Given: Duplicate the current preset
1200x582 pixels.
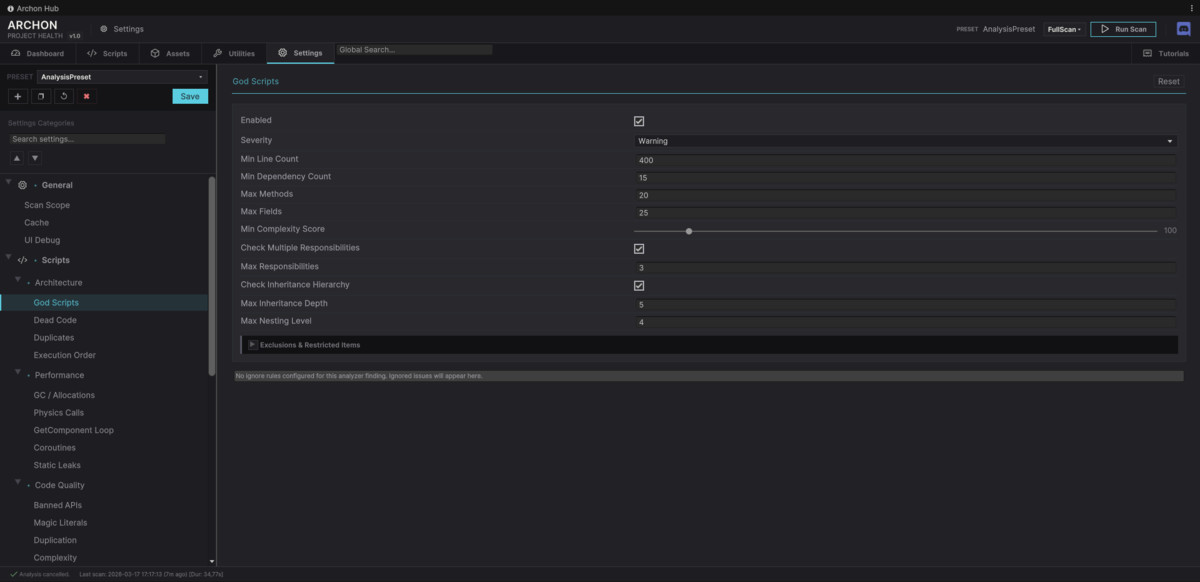Looking at the screenshot, I should [x=41, y=96].
